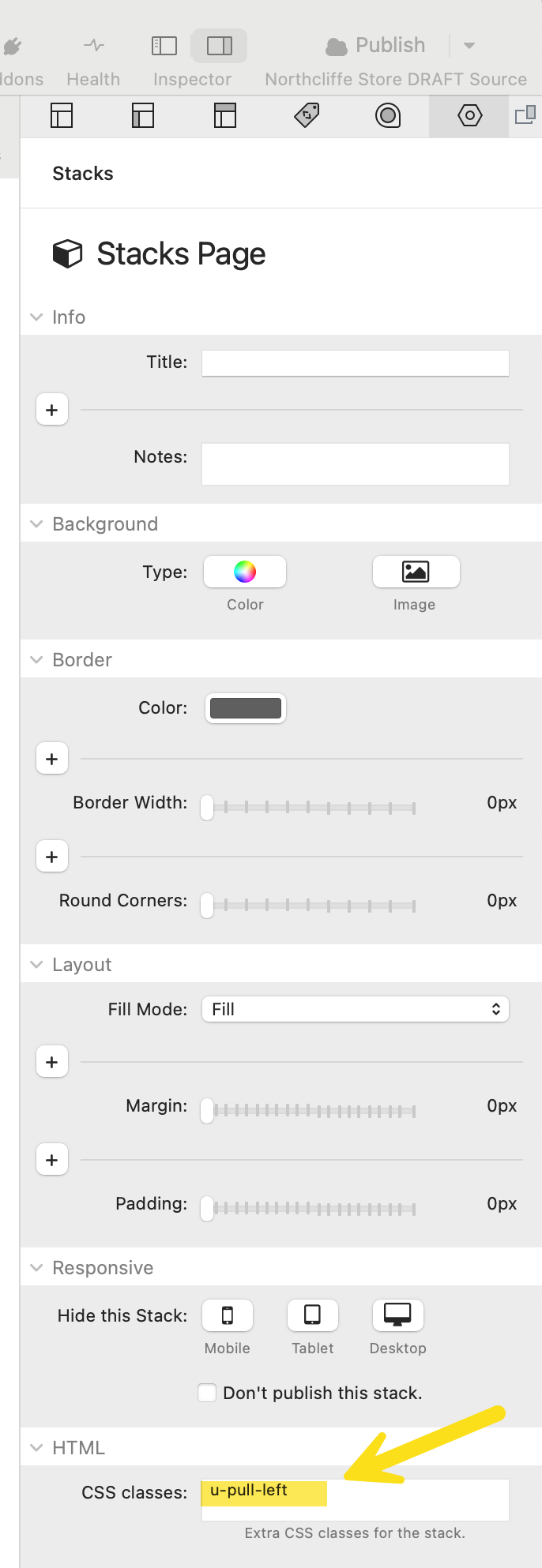Click the plus button below Title
This screenshot has width=542, height=1568.
tap(52, 410)
